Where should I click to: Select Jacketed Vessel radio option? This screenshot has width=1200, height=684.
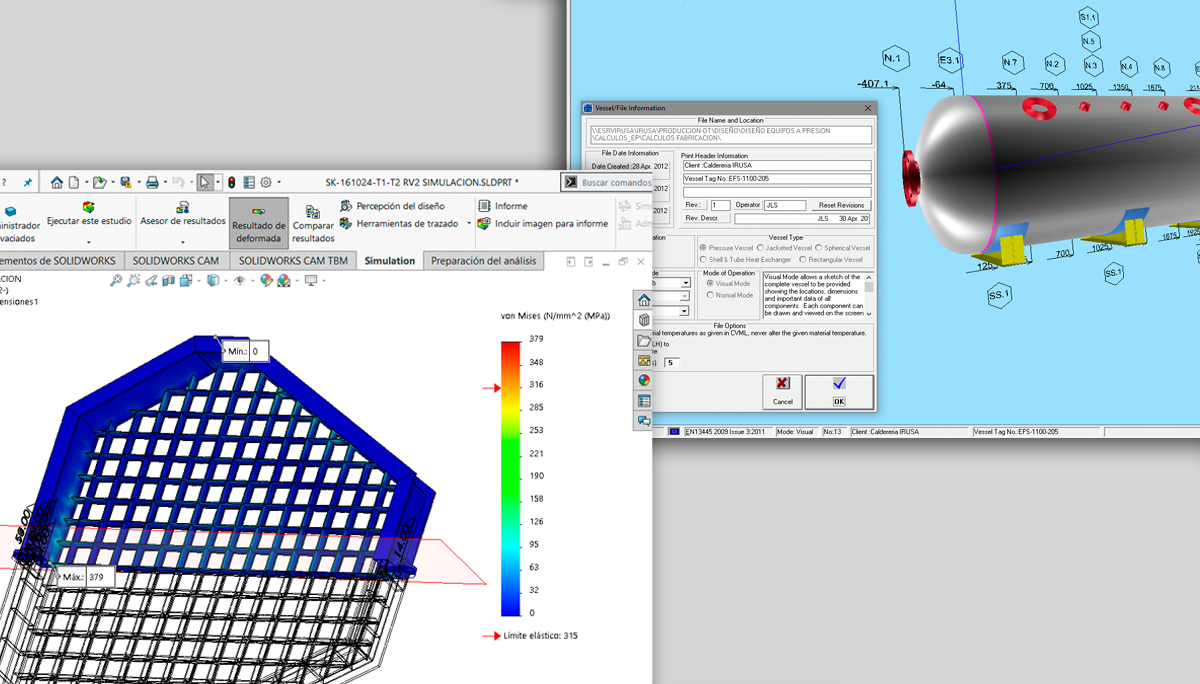(x=762, y=247)
